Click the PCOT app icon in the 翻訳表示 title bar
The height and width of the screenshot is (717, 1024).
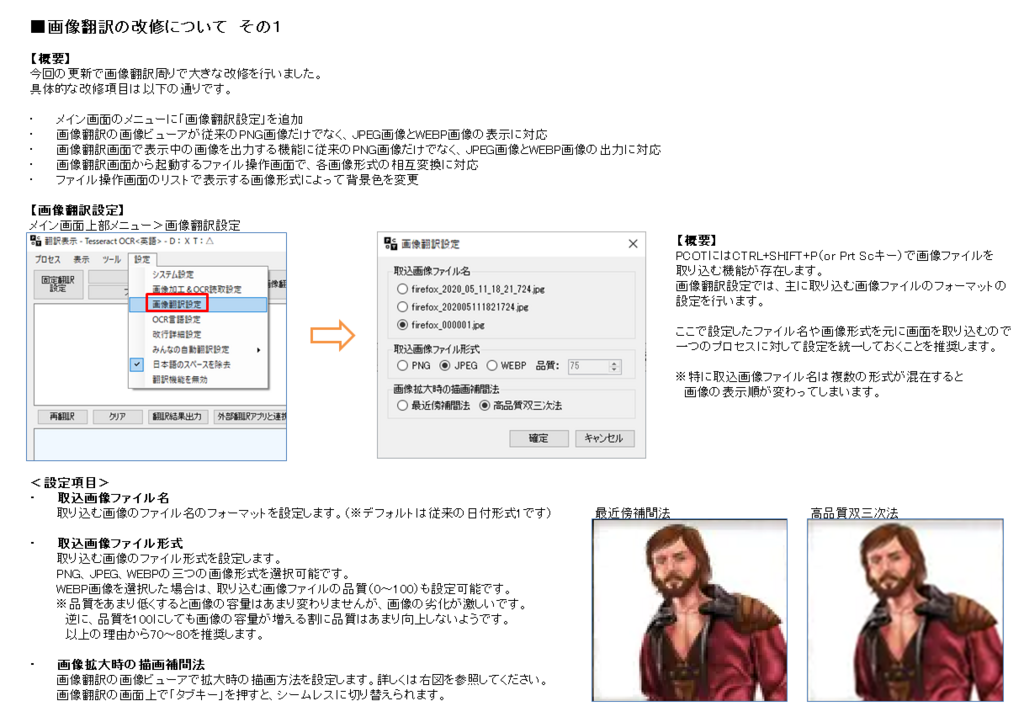click(36, 241)
